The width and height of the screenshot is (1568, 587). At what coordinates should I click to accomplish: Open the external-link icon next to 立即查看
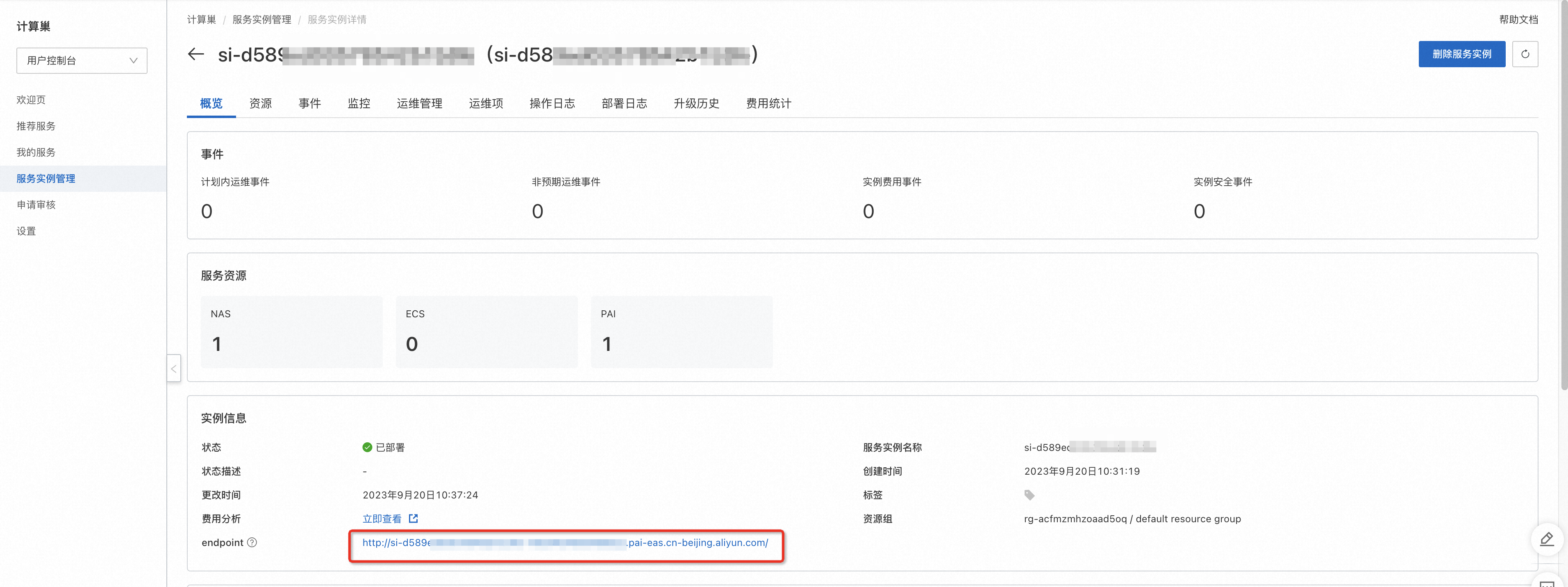point(413,519)
